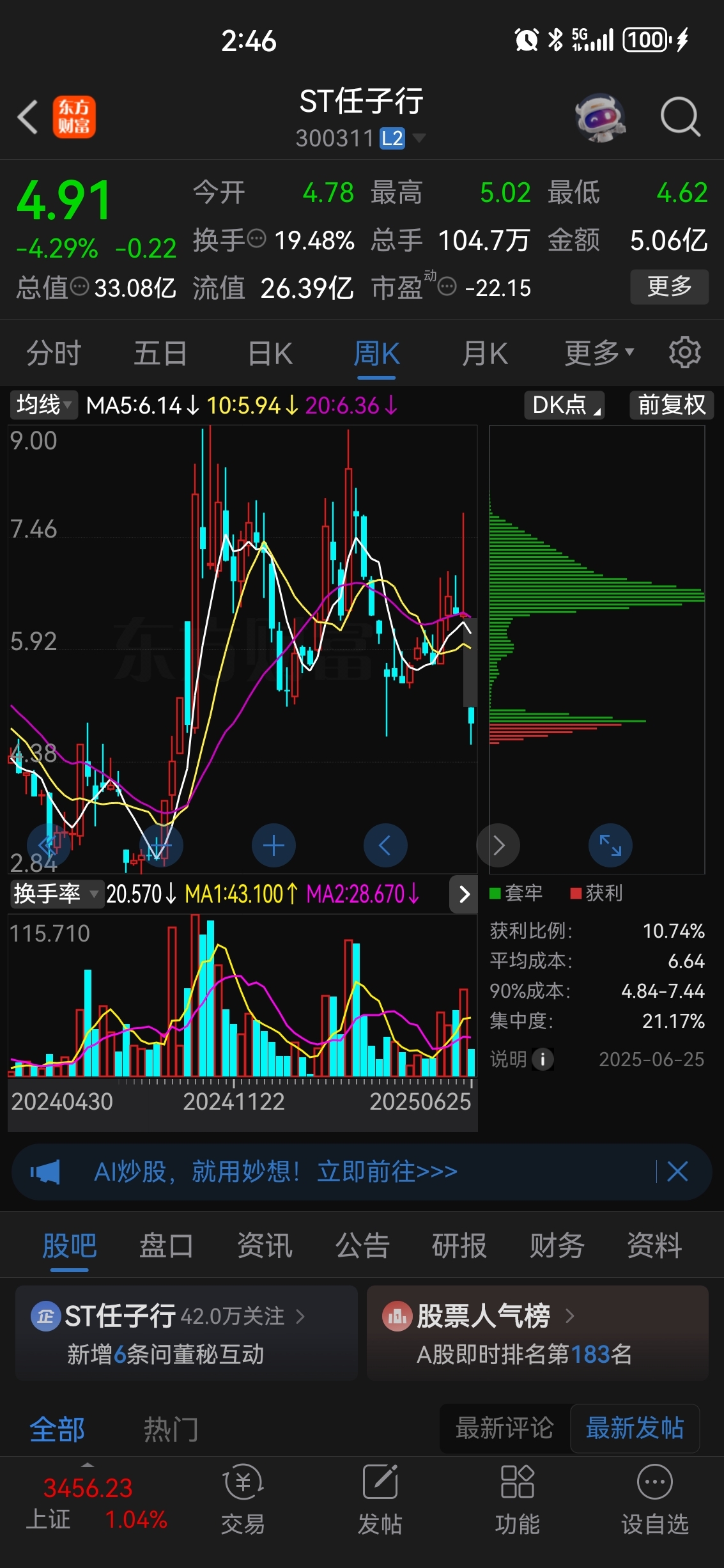Tap the minus zoom button over the chart

click(x=161, y=846)
